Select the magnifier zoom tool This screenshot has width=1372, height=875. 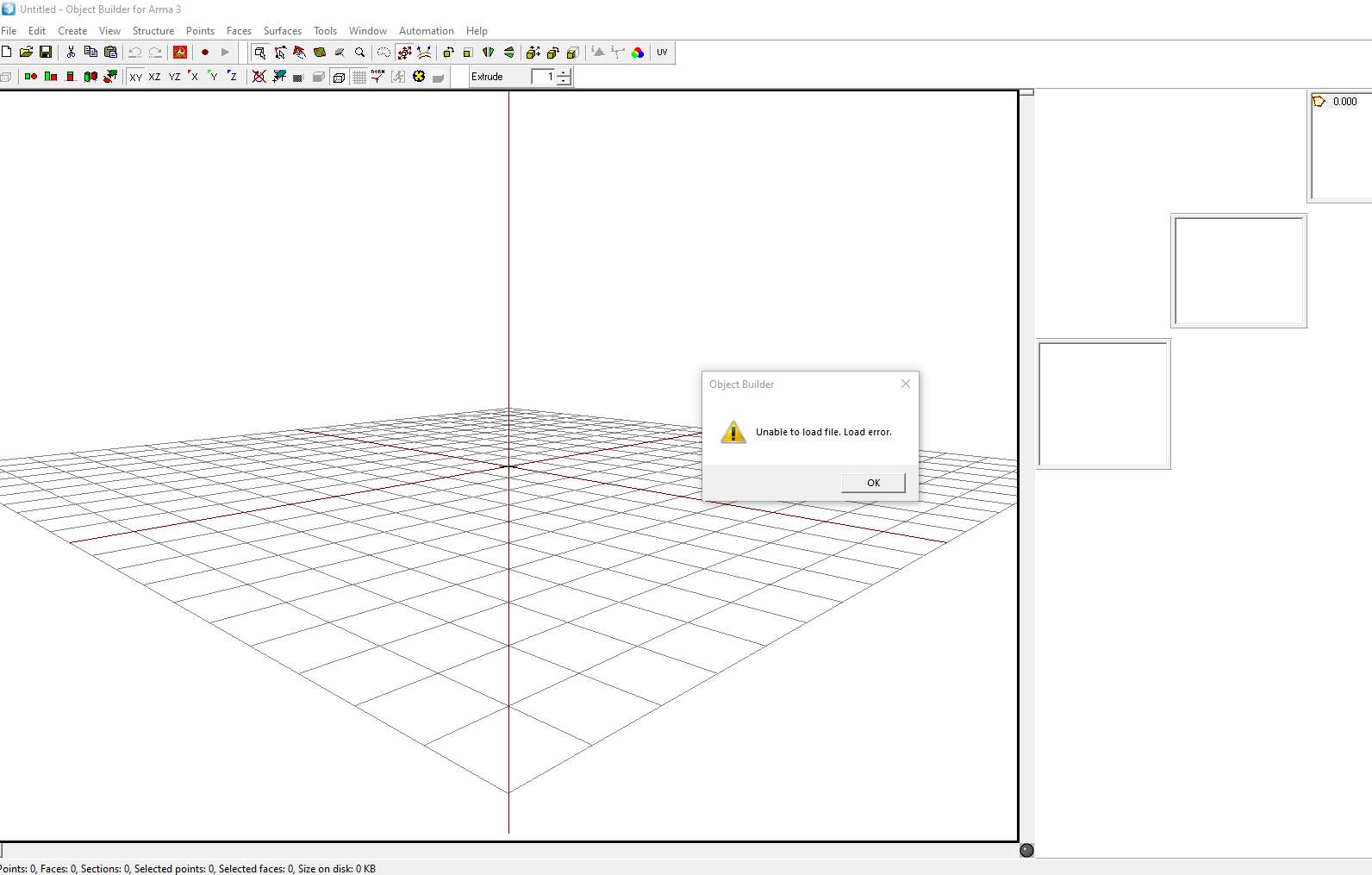pyautogui.click(x=360, y=53)
